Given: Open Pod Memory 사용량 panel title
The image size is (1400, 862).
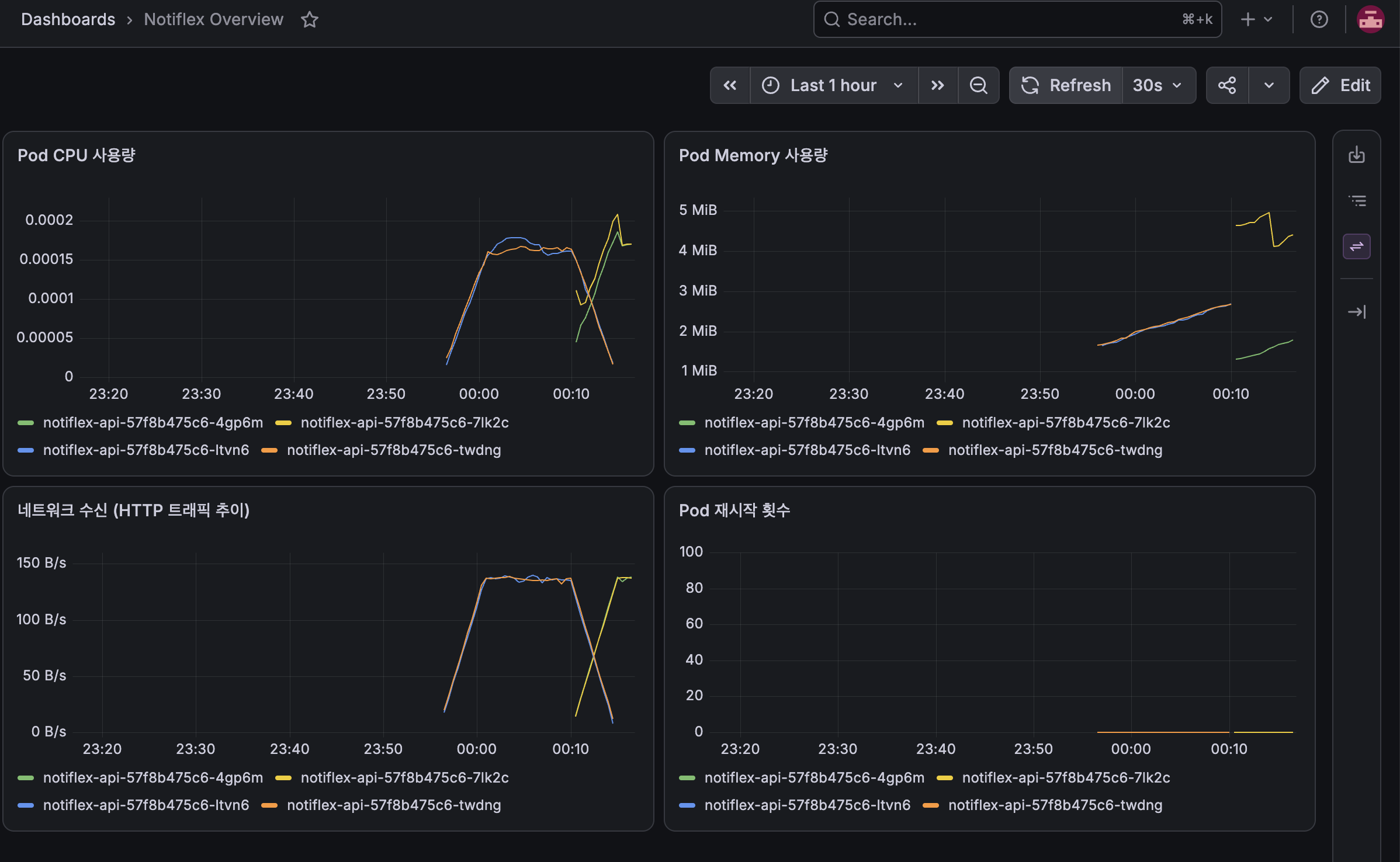Looking at the screenshot, I should point(753,155).
